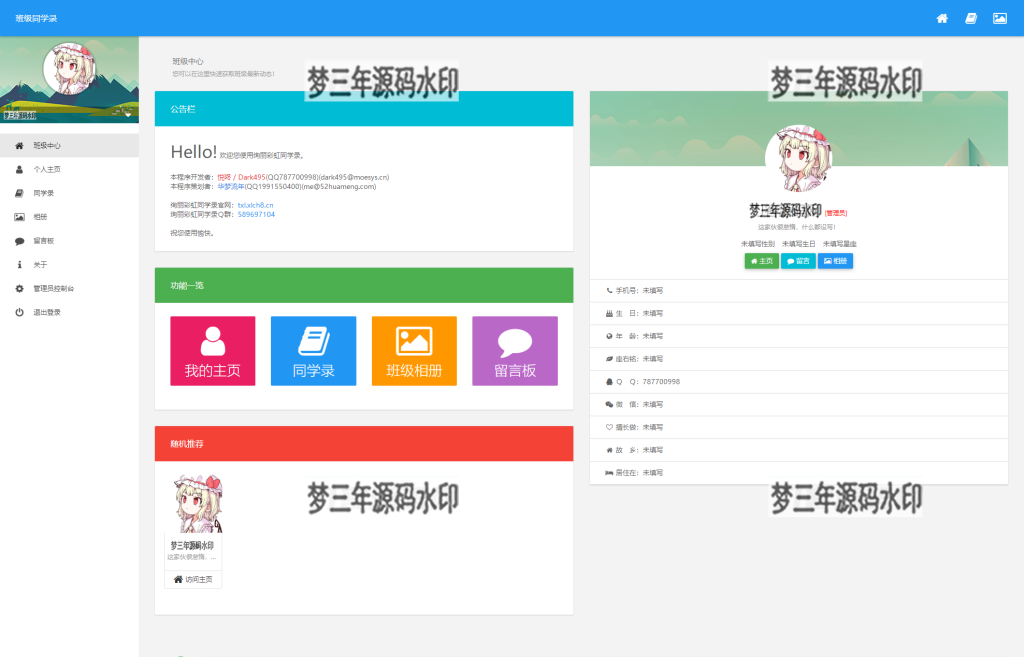Click the green 主页 profile button
Screen dimensions: 1024x657
click(x=761, y=261)
